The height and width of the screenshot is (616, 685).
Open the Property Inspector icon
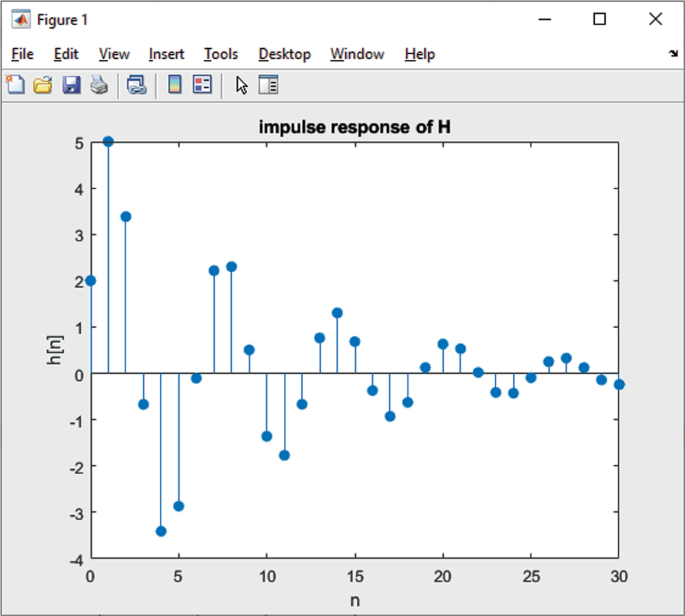click(269, 86)
